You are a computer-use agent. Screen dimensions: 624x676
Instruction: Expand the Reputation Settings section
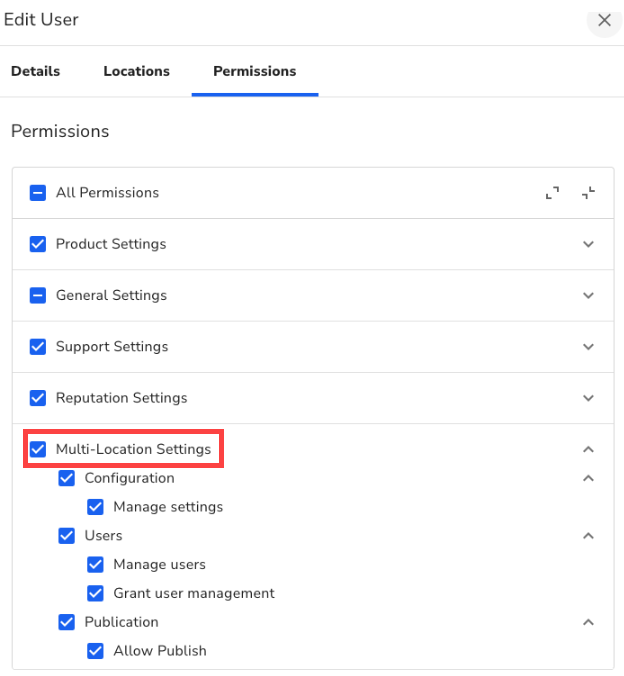(x=588, y=398)
